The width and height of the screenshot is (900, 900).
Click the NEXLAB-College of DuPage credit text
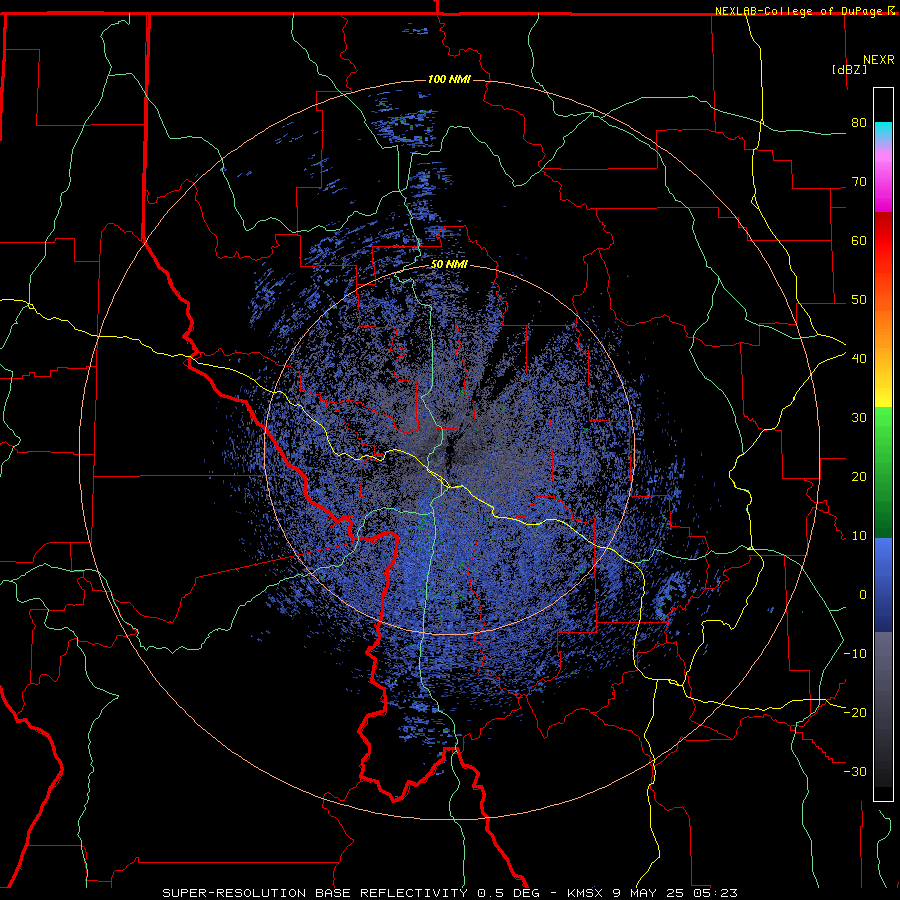[x=800, y=11]
